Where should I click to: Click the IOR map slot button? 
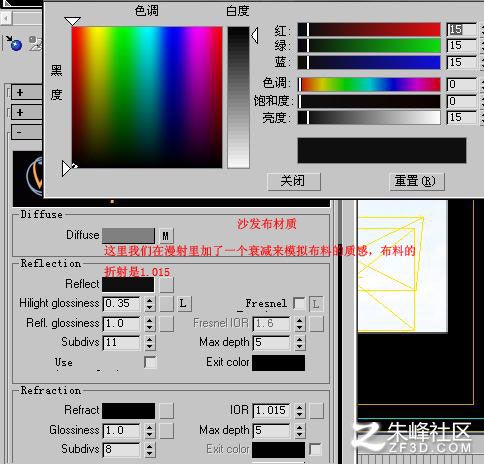(x=316, y=411)
